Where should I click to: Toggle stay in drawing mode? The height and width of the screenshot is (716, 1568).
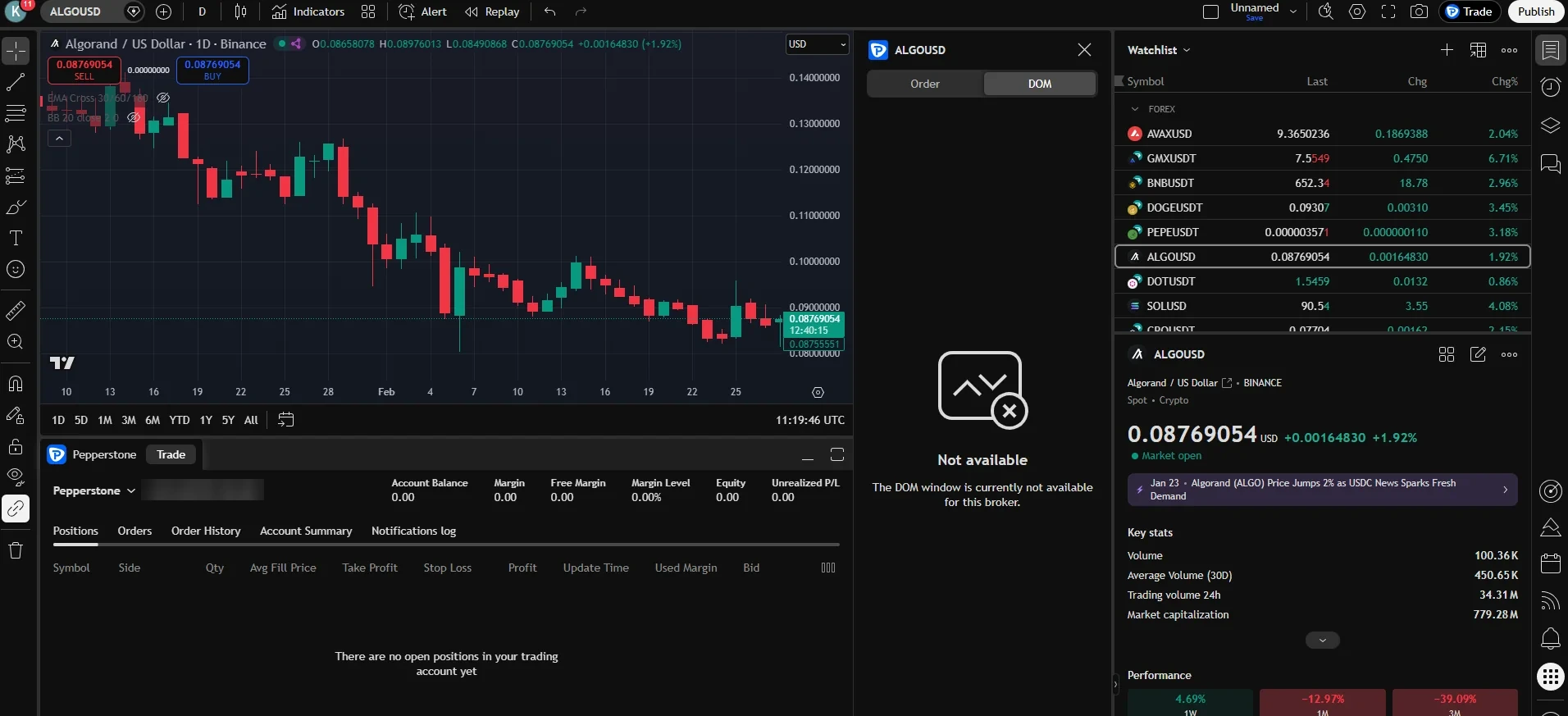tap(16, 415)
